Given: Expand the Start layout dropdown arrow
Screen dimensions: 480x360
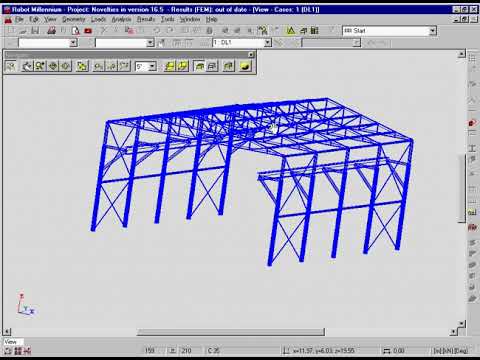Looking at the screenshot, I should (432, 31).
